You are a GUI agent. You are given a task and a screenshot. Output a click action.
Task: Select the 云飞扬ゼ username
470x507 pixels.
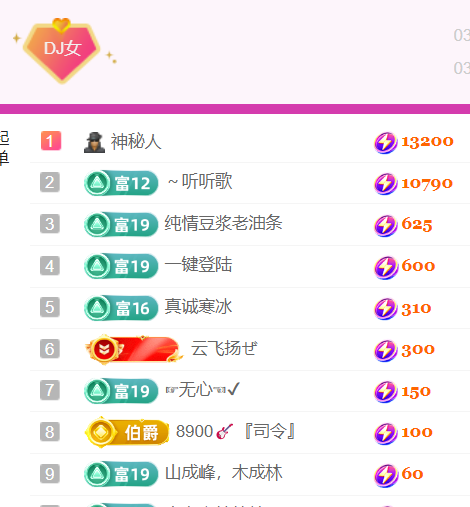[x=224, y=348]
